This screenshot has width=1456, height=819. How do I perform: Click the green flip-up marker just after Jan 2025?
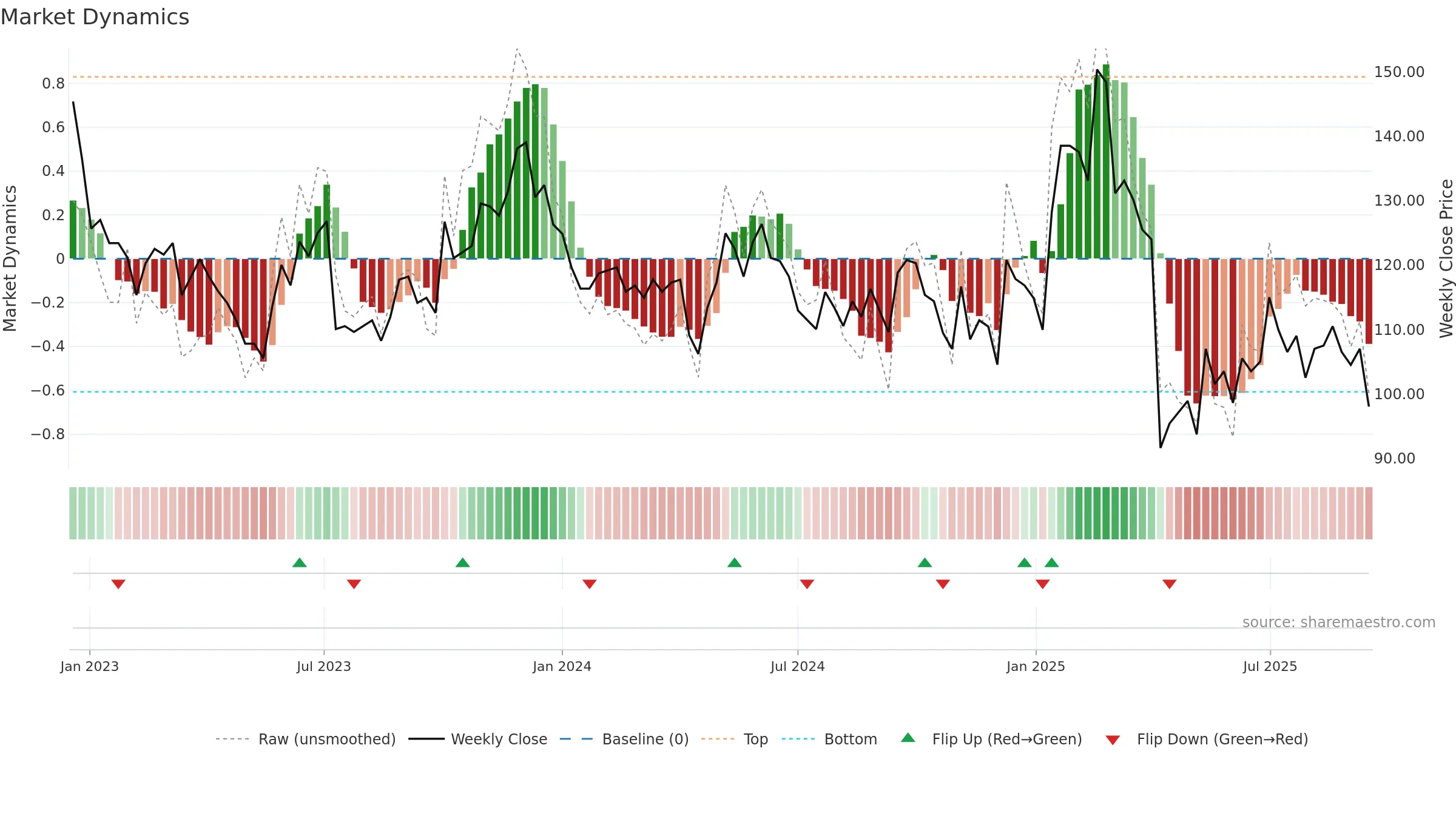(1052, 562)
